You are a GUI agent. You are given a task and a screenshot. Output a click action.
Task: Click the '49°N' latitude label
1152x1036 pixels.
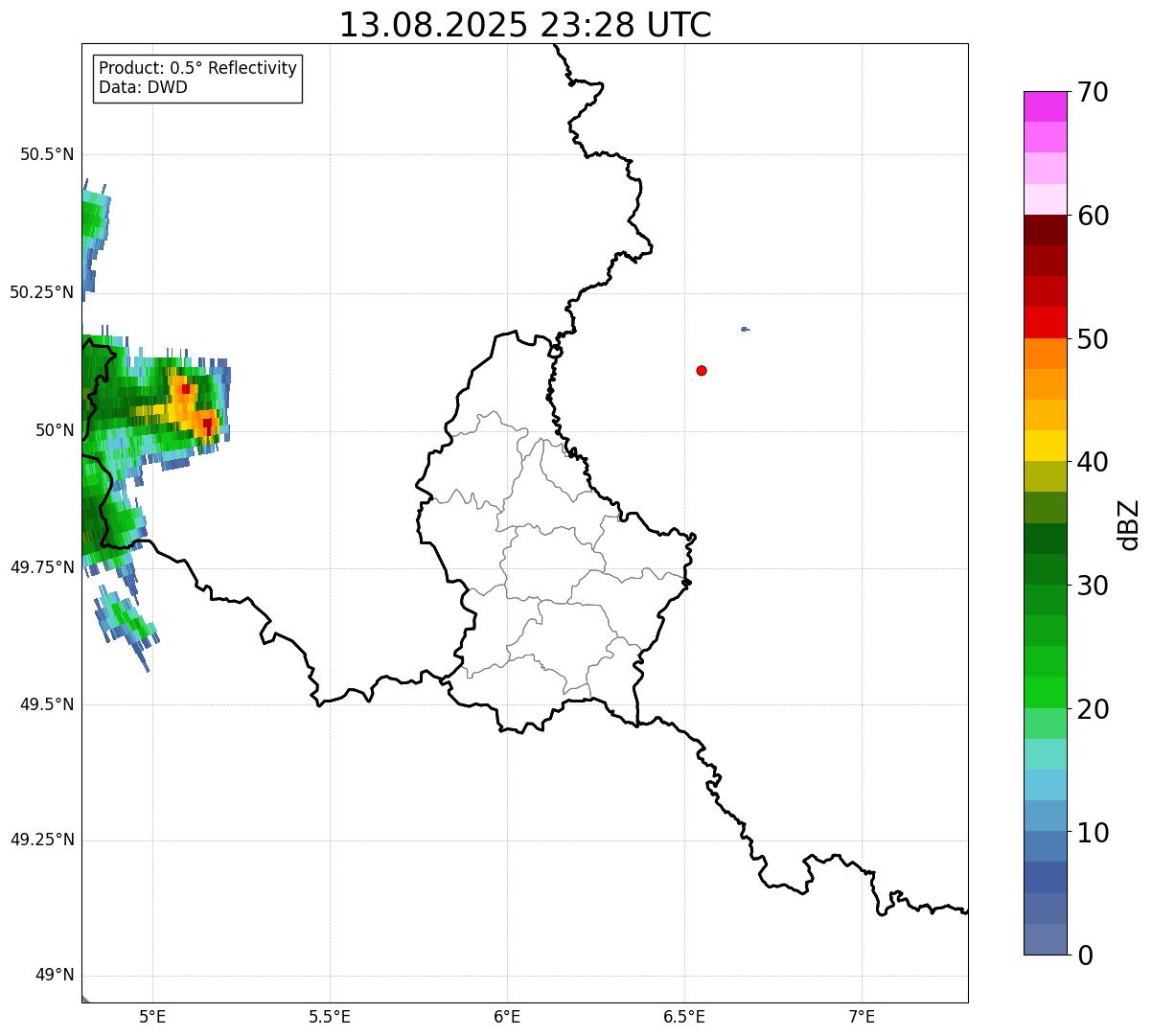pyautogui.click(x=55, y=976)
